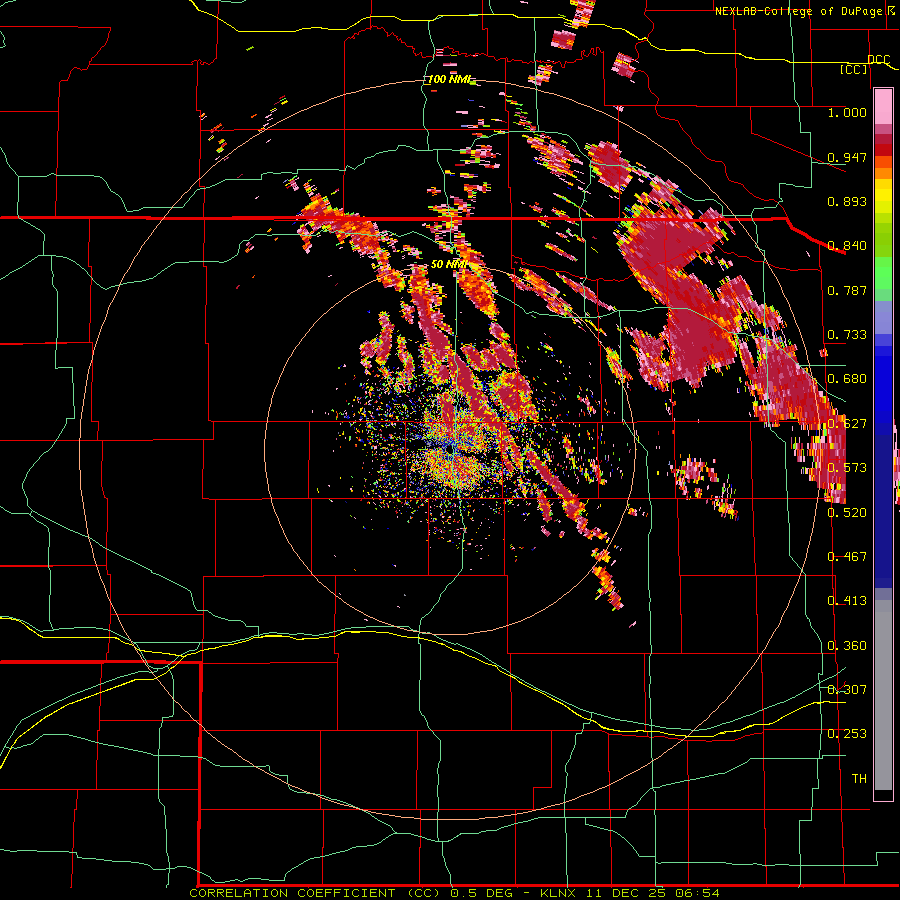Select the 0.680 scale value
The height and width of the screenshot is (900, 900).
tap(847, 379)
